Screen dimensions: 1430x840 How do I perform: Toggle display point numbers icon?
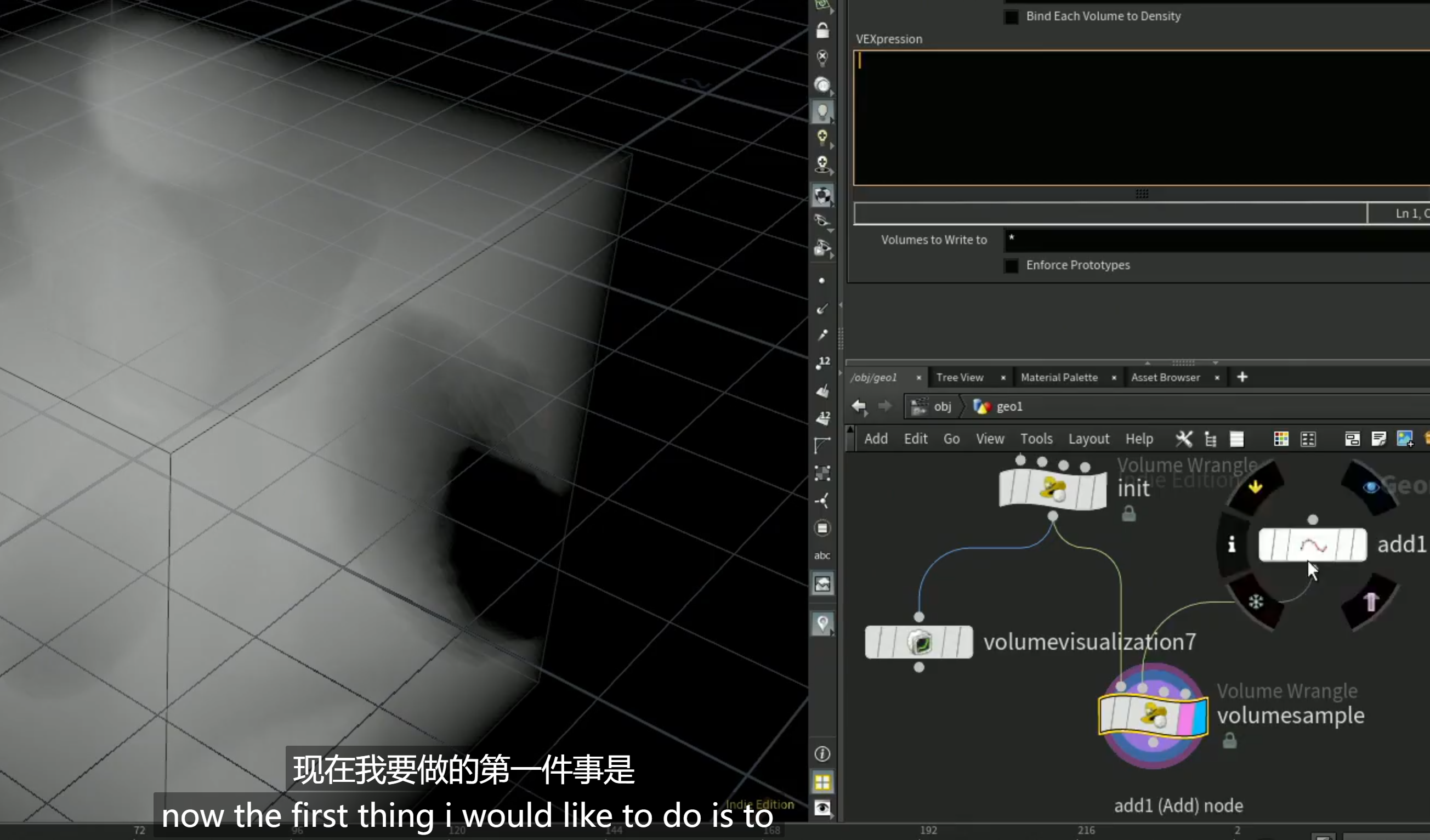(x=822, y=362)
